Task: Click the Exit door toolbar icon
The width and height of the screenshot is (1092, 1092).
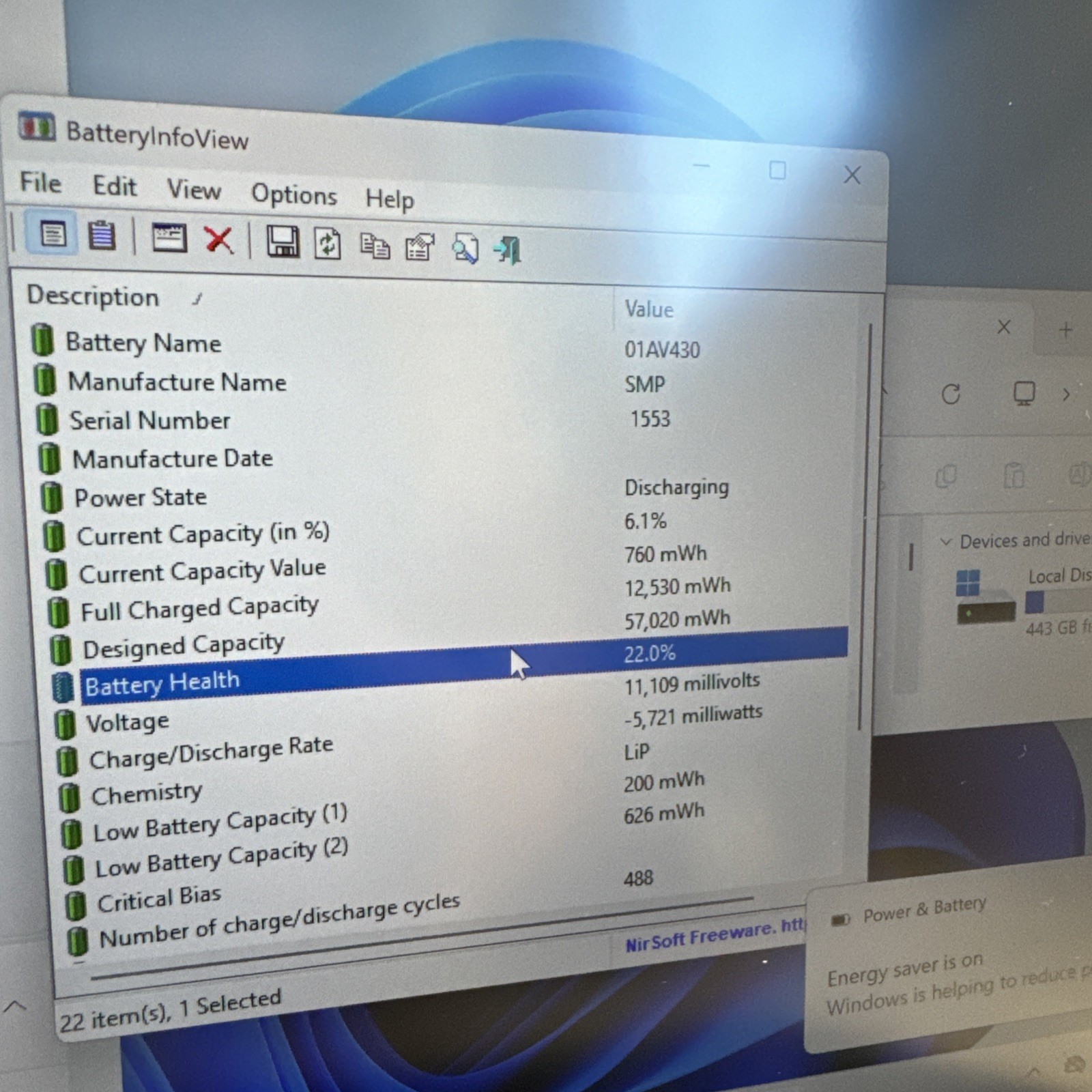Action: pyautogui.click(x=508, y=250)
